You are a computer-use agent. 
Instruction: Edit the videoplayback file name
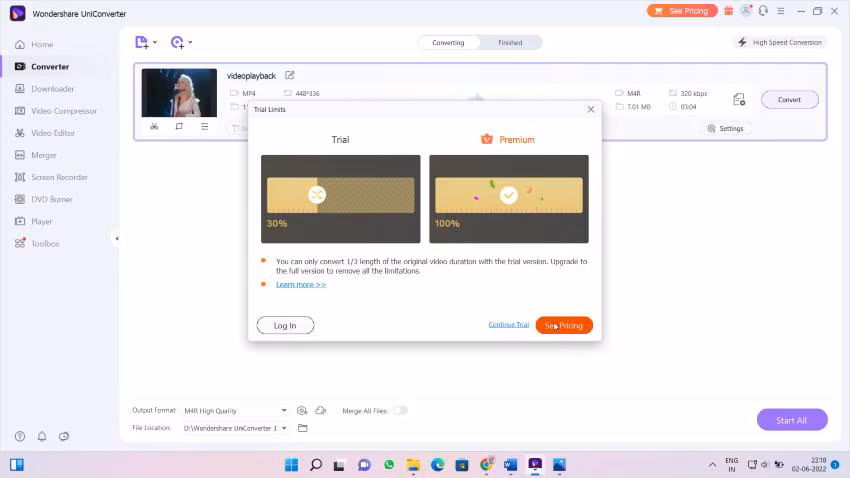(x=290, y=75)
